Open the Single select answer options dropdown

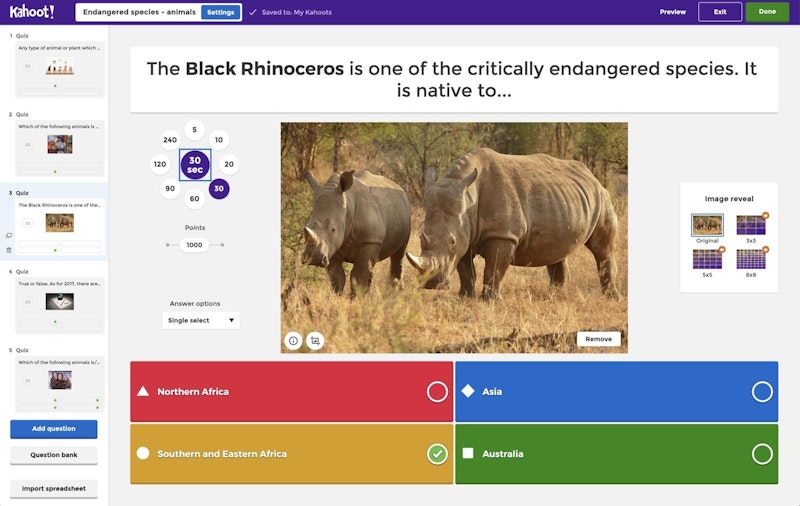(x=201, y=320)
